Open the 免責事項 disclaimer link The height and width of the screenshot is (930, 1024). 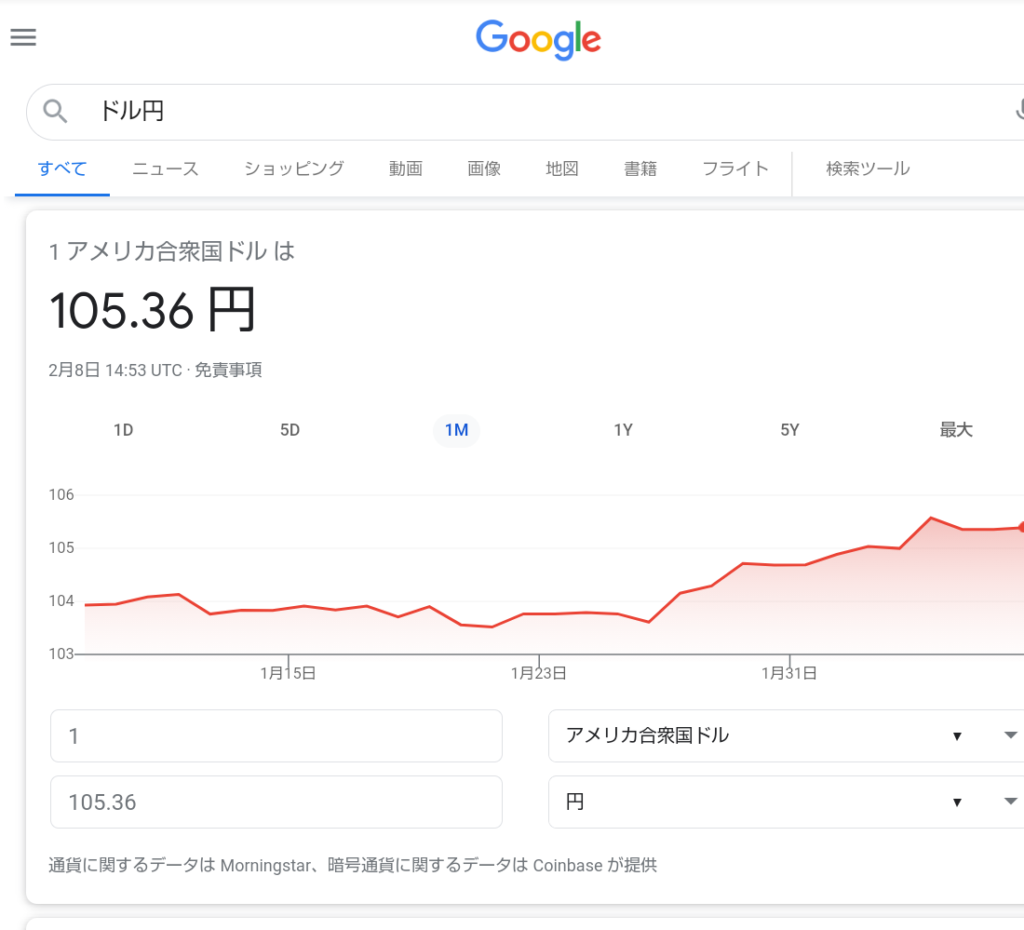(228, 370)
